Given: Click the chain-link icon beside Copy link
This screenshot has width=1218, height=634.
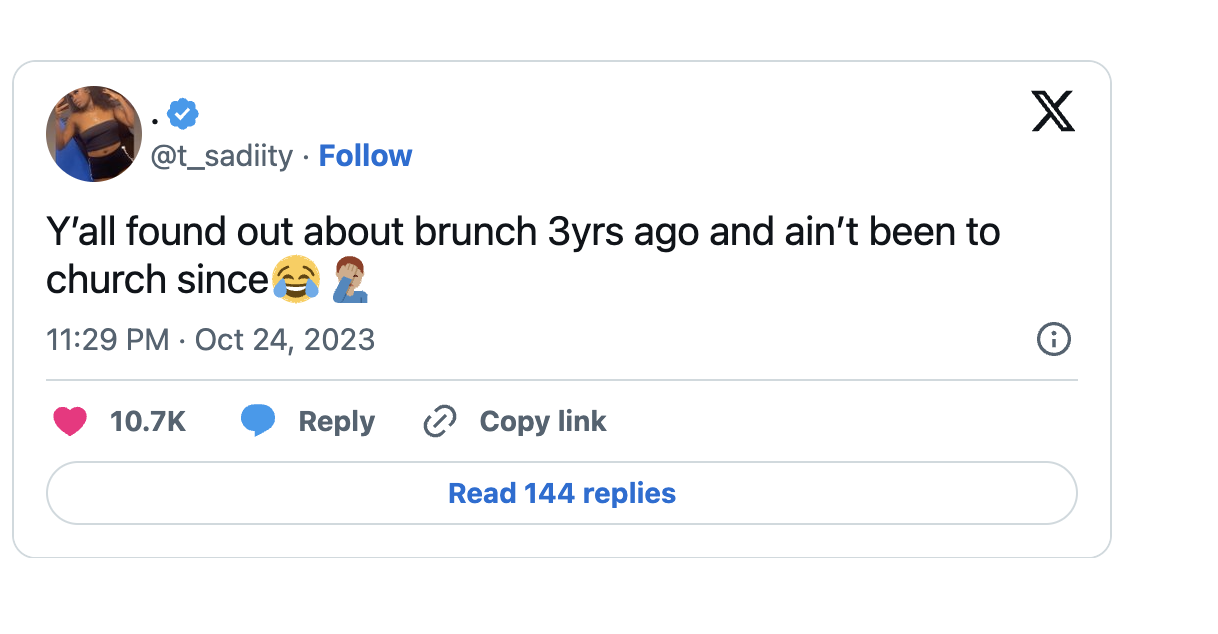Looking at the screenshot, I should point(441,421).
